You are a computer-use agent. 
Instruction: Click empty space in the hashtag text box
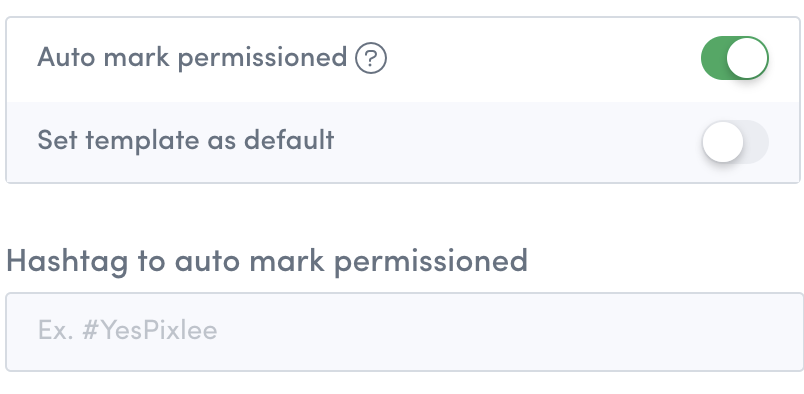pos(508,332)
